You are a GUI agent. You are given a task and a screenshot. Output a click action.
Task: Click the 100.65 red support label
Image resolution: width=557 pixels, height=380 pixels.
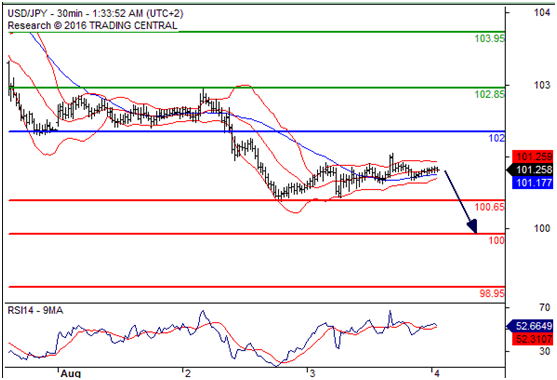[490, 207]
